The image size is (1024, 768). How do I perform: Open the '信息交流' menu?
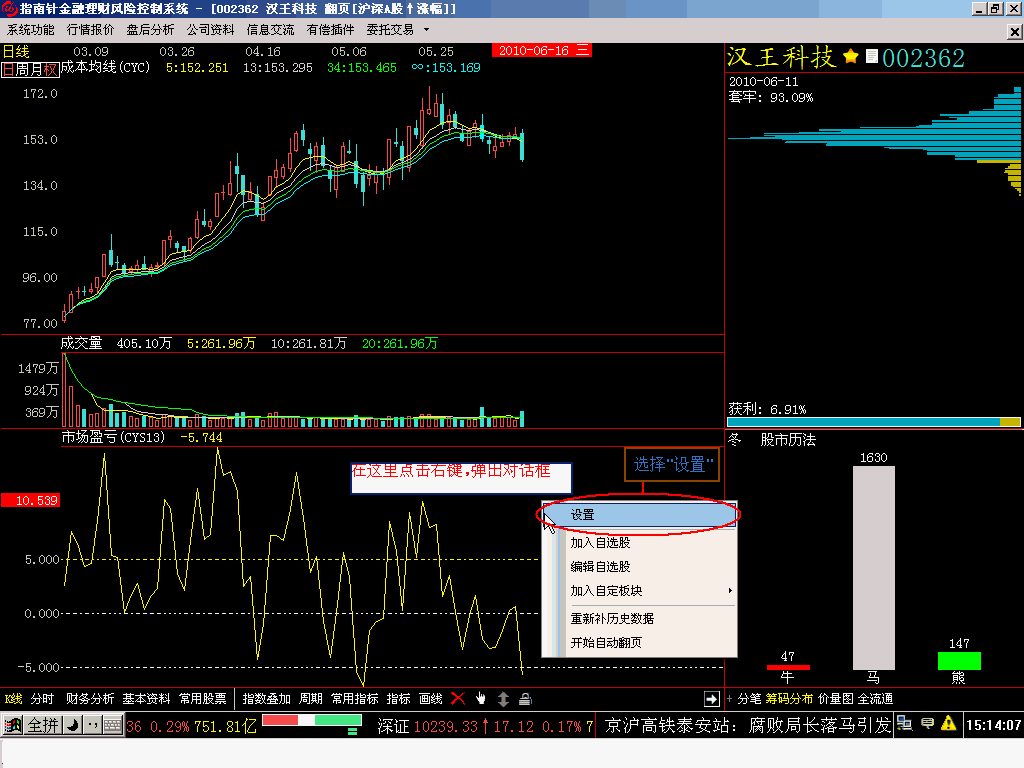pyautogui.click(x=270, y=30)
